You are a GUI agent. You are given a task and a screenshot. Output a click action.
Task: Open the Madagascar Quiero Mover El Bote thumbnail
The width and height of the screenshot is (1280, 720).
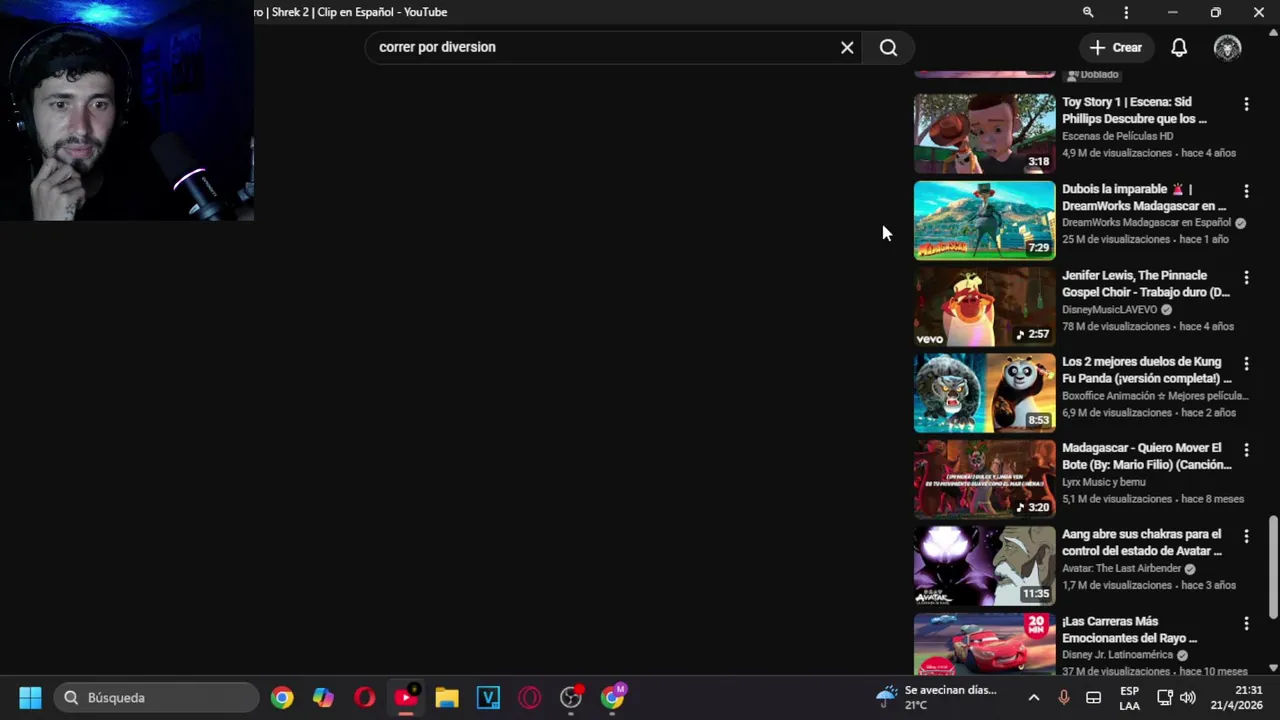(x=984, y=480)
